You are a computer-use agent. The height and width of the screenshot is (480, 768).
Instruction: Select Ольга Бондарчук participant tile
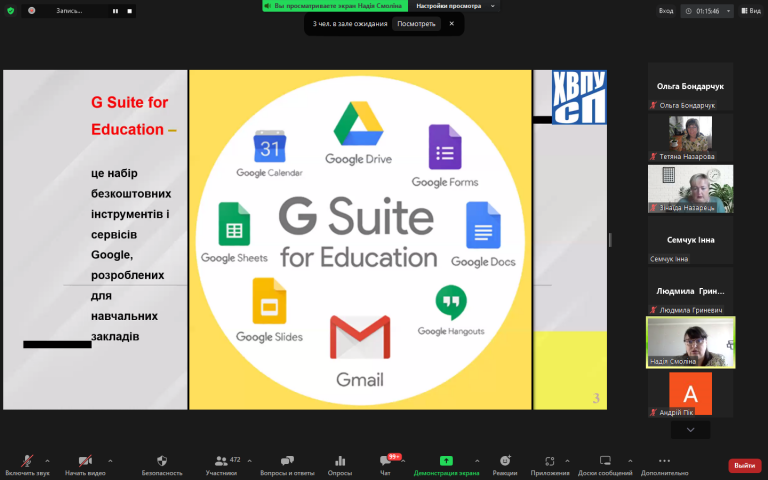pos(690,87)
